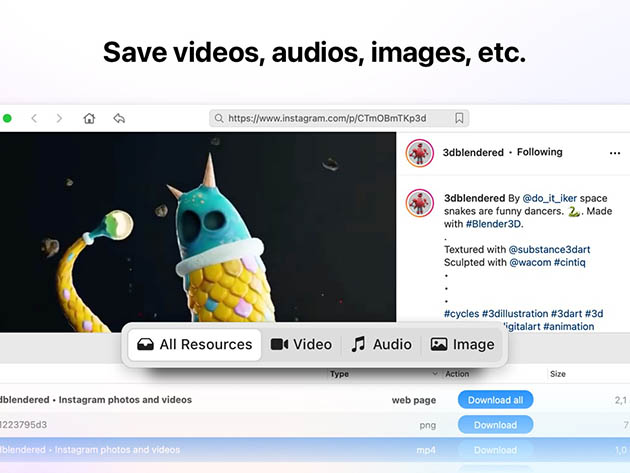Open the #cintiq hashtag
Screen dimensions: 630x473
[569, 262]
